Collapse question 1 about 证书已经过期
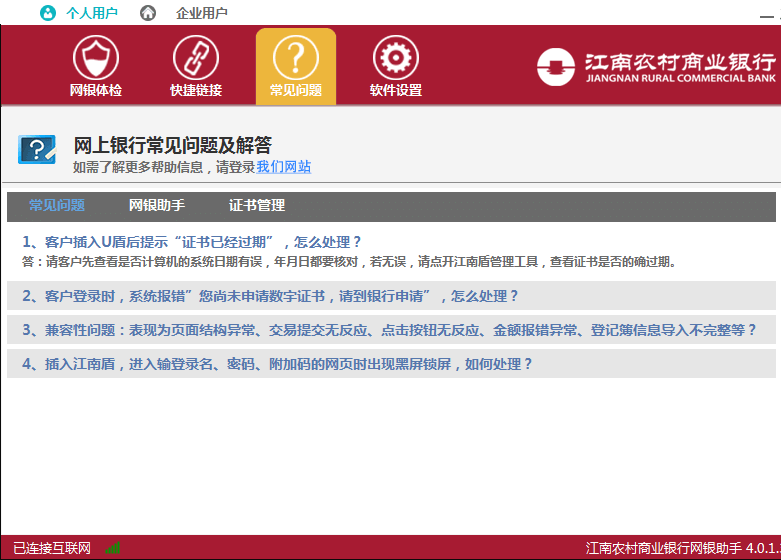 191,242
